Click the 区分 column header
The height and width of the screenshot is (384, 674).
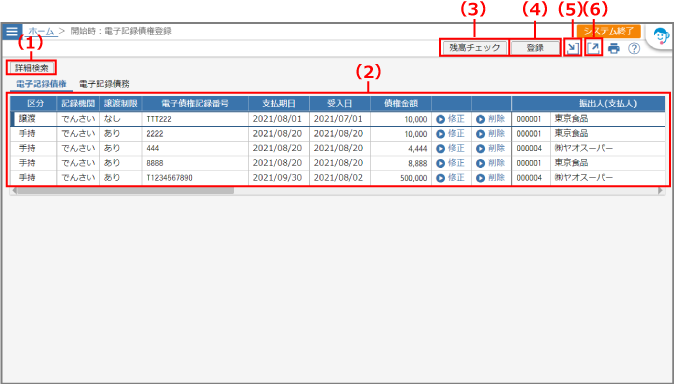point(34,104)
